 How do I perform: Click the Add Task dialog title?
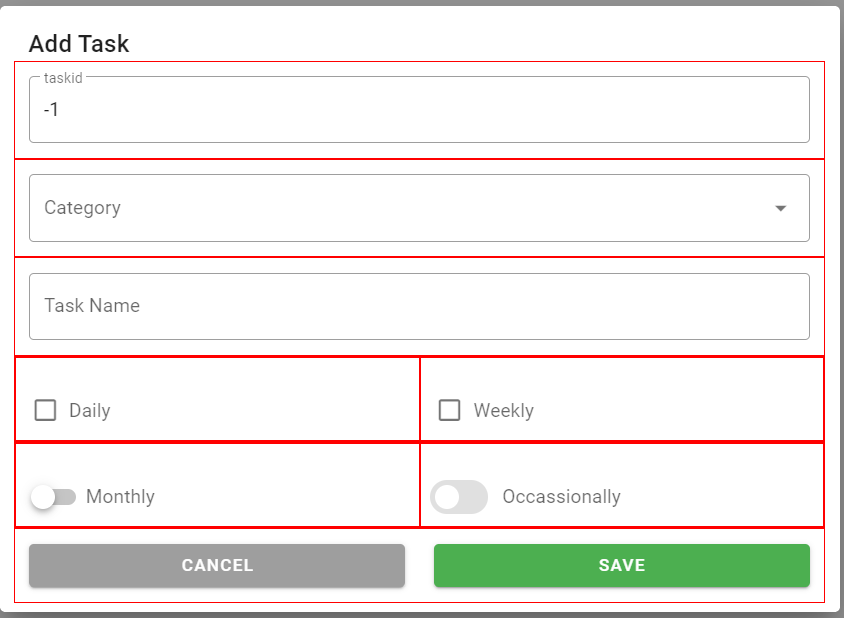point(79,44)
